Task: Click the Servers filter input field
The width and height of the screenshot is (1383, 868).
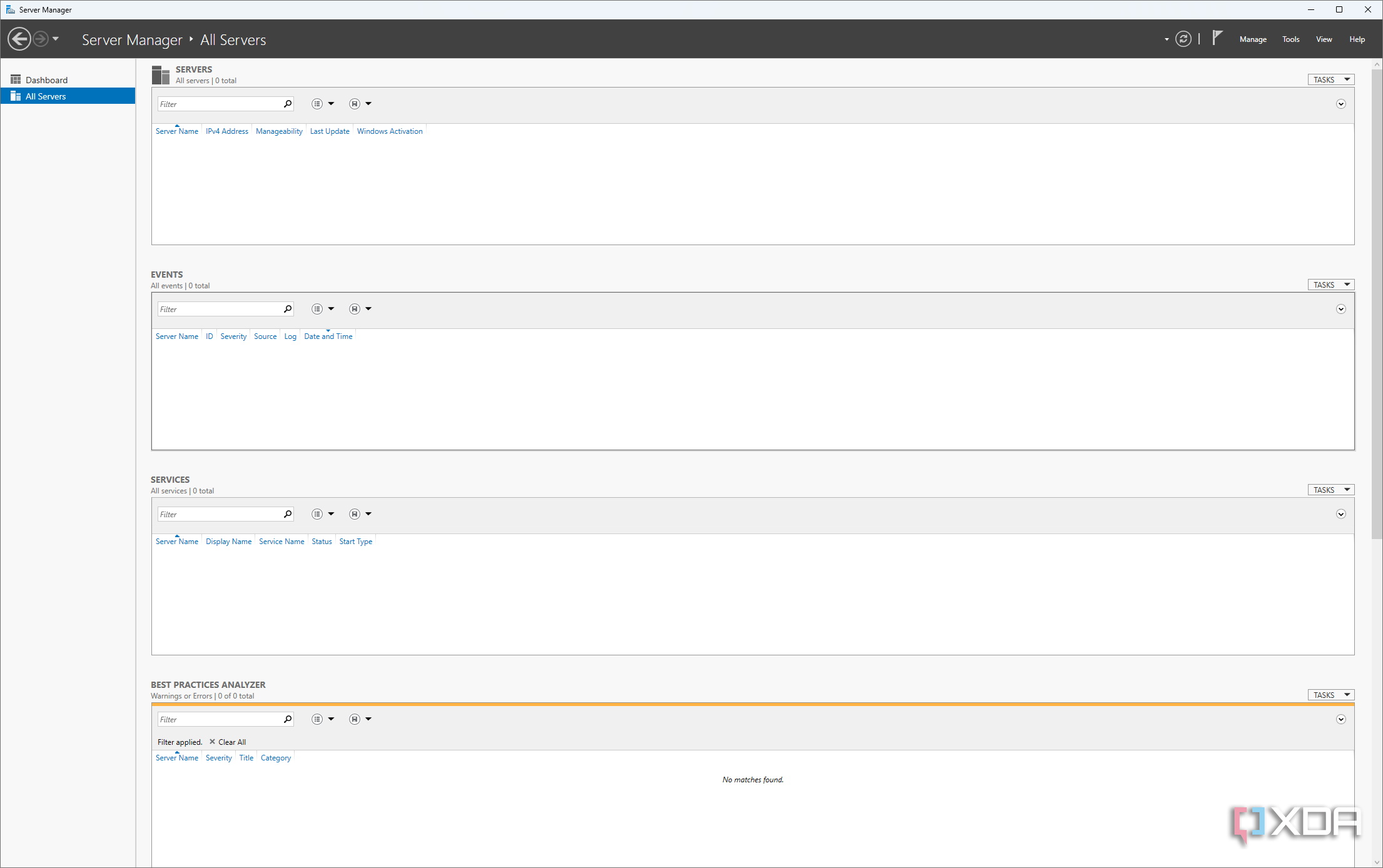Action: tap(219, 104)
